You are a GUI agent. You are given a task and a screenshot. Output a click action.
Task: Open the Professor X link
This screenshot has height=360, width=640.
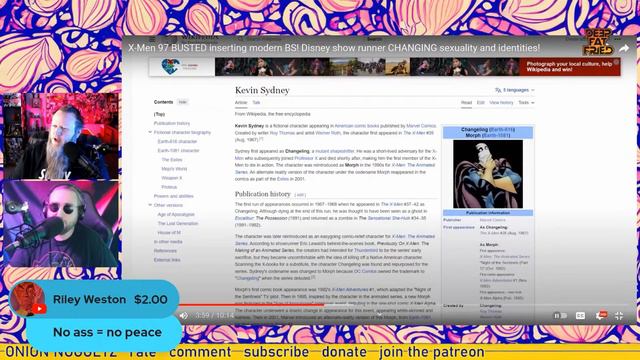pos(306,158)
